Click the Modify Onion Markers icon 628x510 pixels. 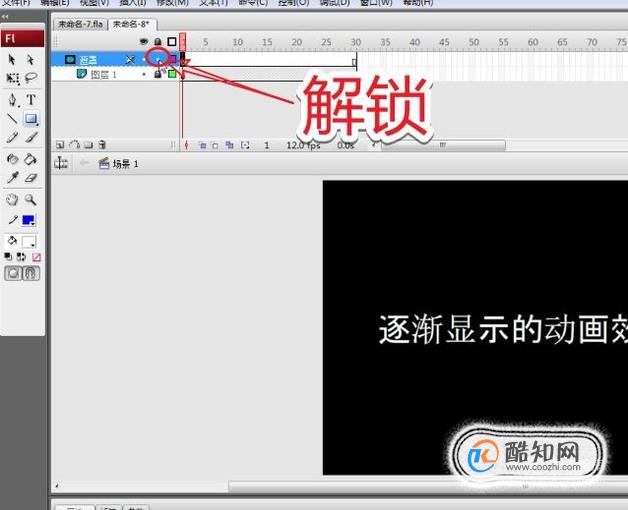(245, 145)
